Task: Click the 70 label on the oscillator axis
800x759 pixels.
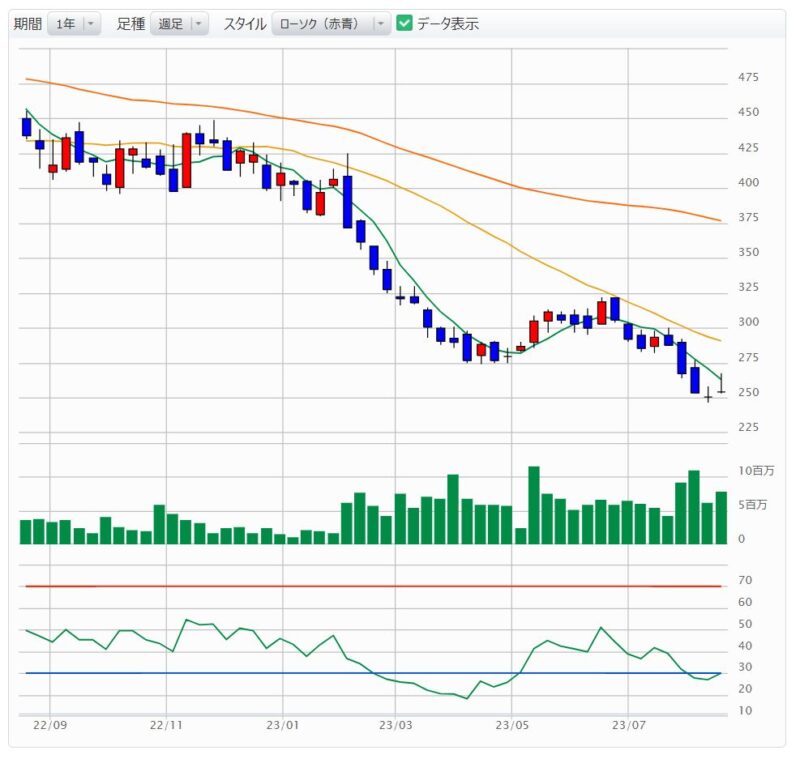Action: click(745, 580)
